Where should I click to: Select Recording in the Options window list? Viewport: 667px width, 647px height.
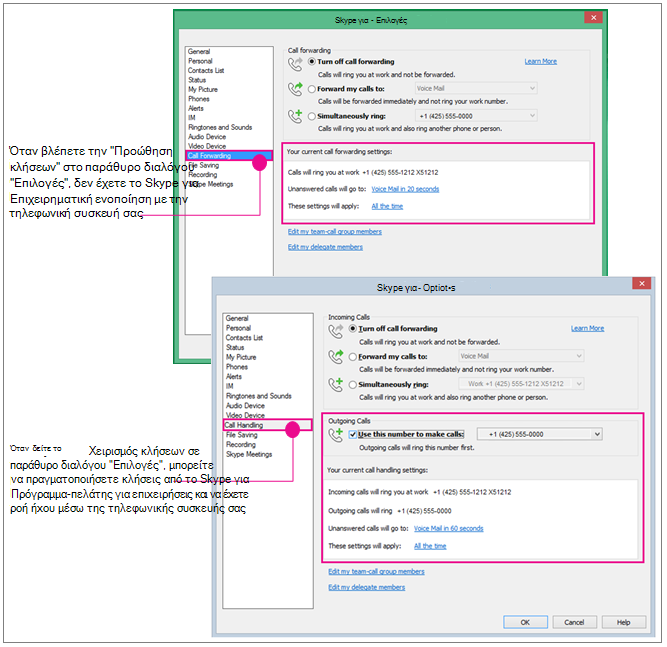pos(241,445)
